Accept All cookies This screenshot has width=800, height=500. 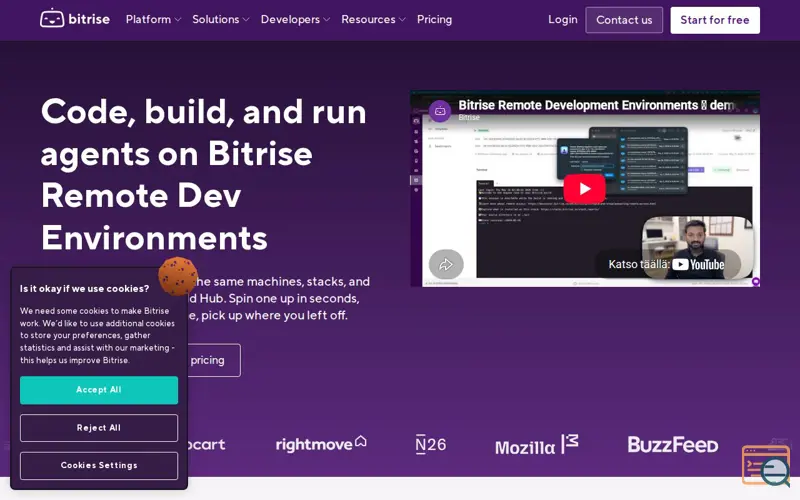tap(99, 390)
